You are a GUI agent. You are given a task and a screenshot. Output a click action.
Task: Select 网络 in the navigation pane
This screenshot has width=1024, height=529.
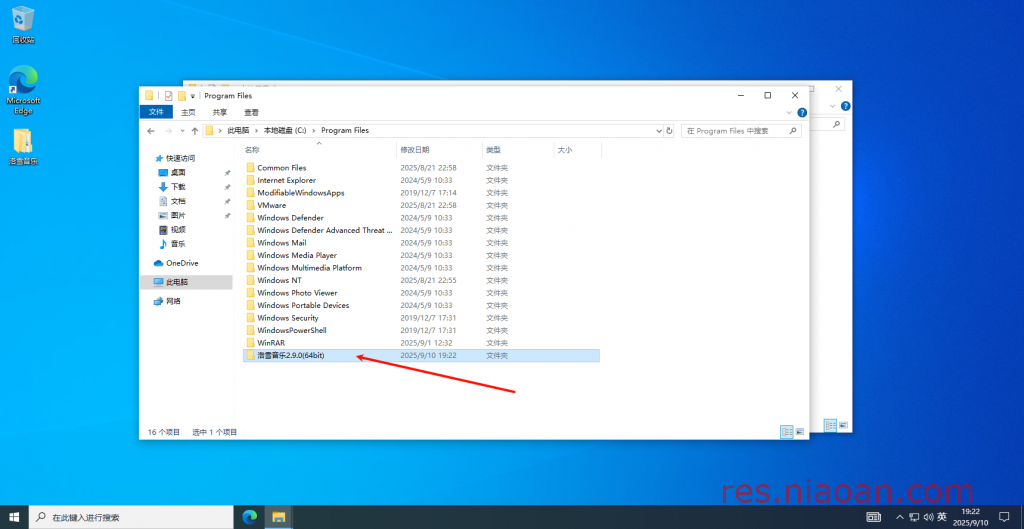[x=173, y=301]
